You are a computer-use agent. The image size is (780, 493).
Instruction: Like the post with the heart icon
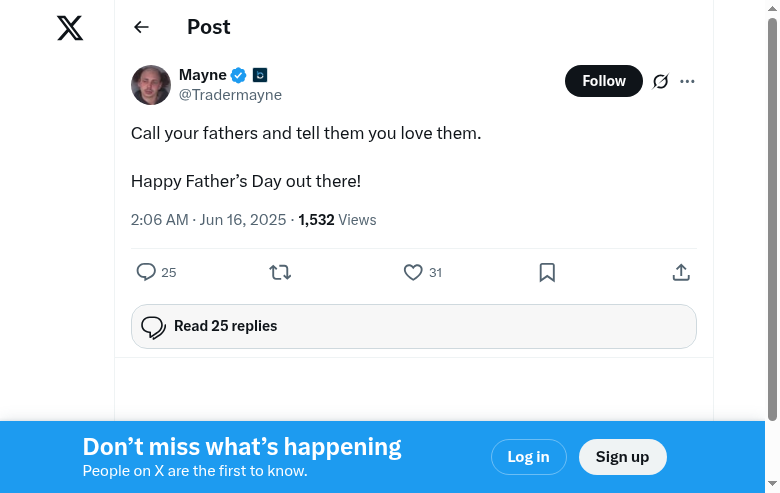point(413,272)
